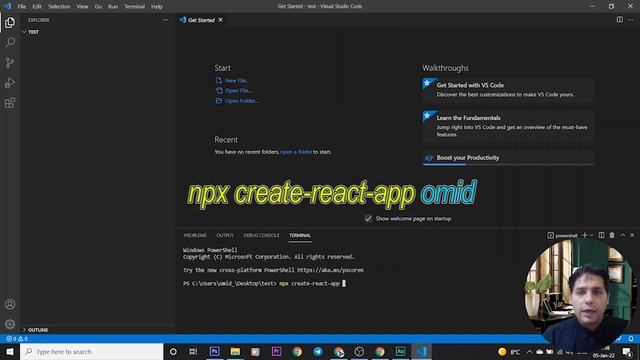Open the Windows Action Center notifications
The width and height of the screenshot is (640, 360).
(627, 351)
